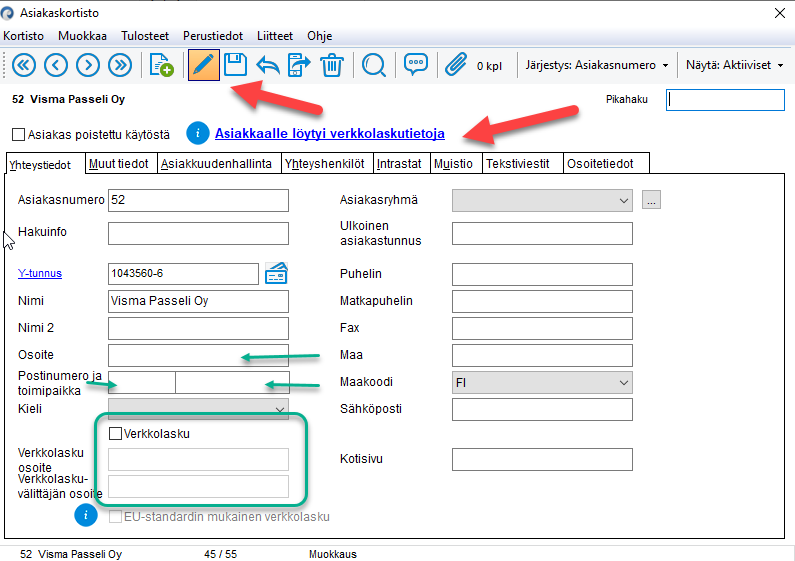The height and width of the screenshot is (561, 795).
Task: Open the Liitteet menu
Action: (275, 36)
